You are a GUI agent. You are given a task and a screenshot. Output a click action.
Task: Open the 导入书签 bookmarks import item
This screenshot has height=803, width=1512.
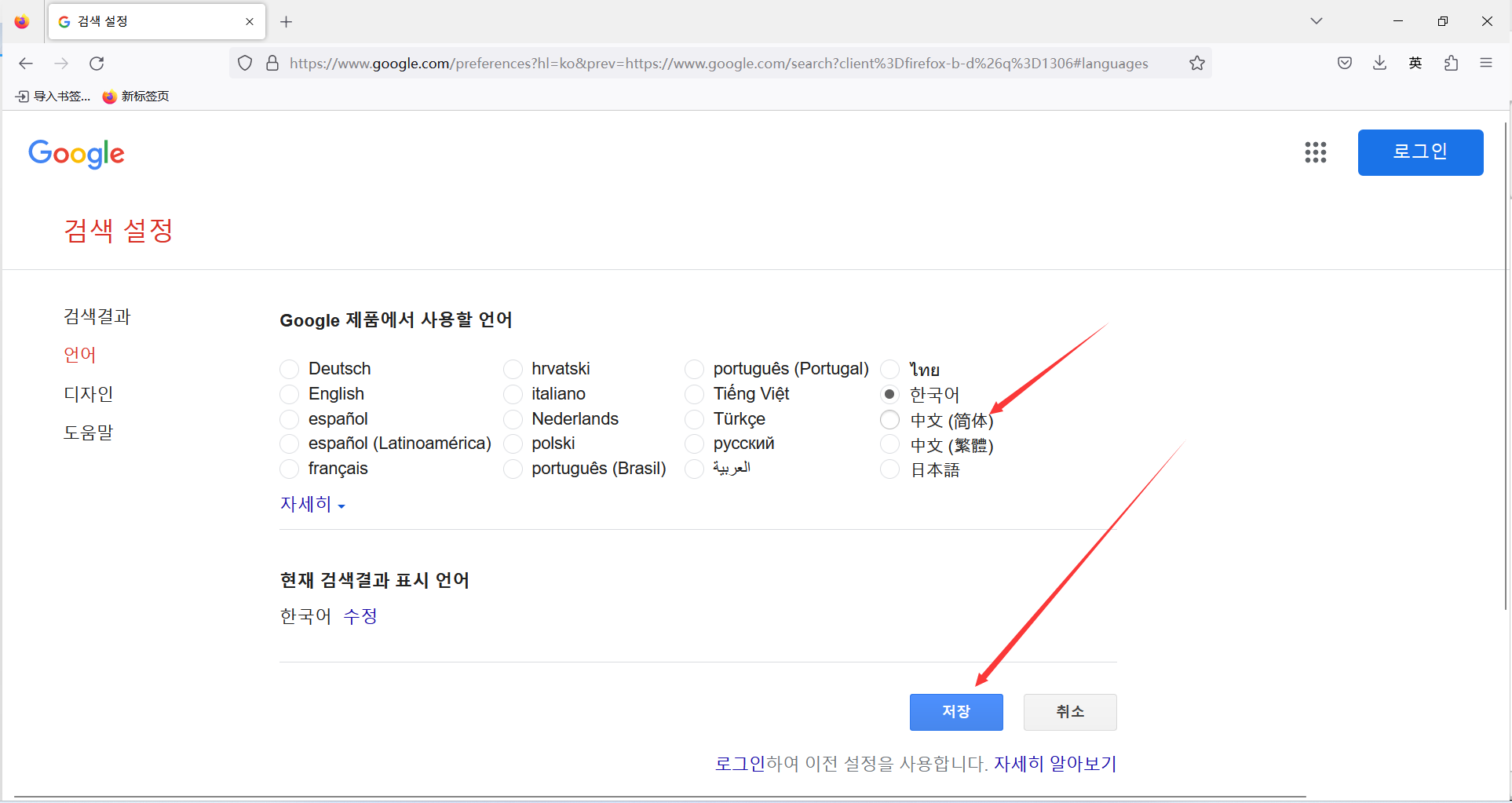click(53, 97)
